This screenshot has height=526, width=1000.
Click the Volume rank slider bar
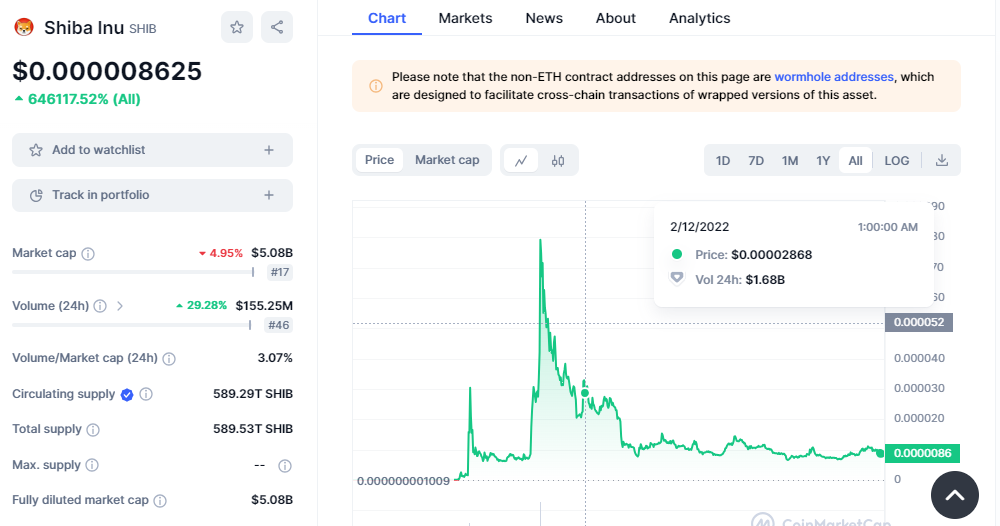pos(131,325)
